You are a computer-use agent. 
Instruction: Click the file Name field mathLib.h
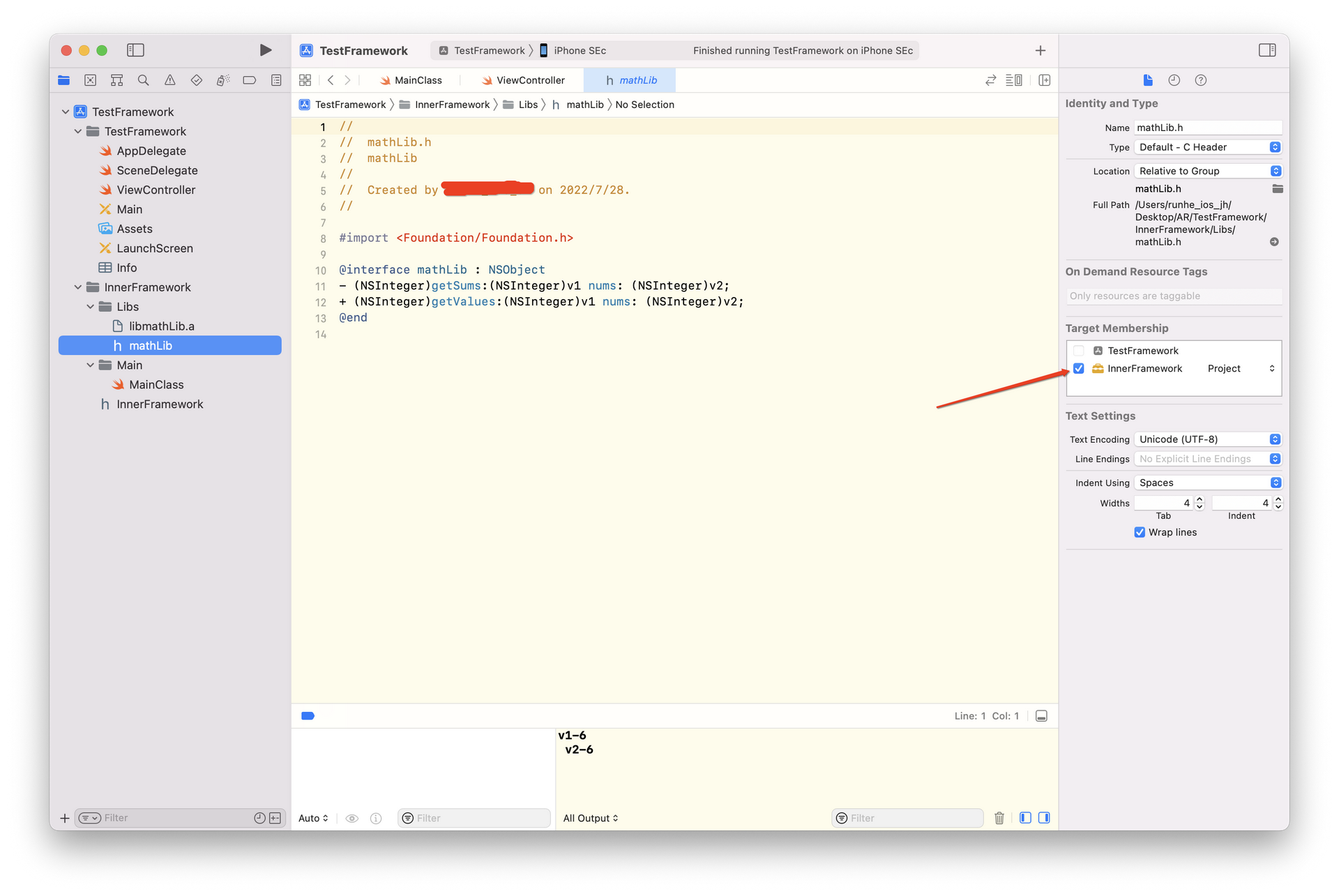point(1208,128)
